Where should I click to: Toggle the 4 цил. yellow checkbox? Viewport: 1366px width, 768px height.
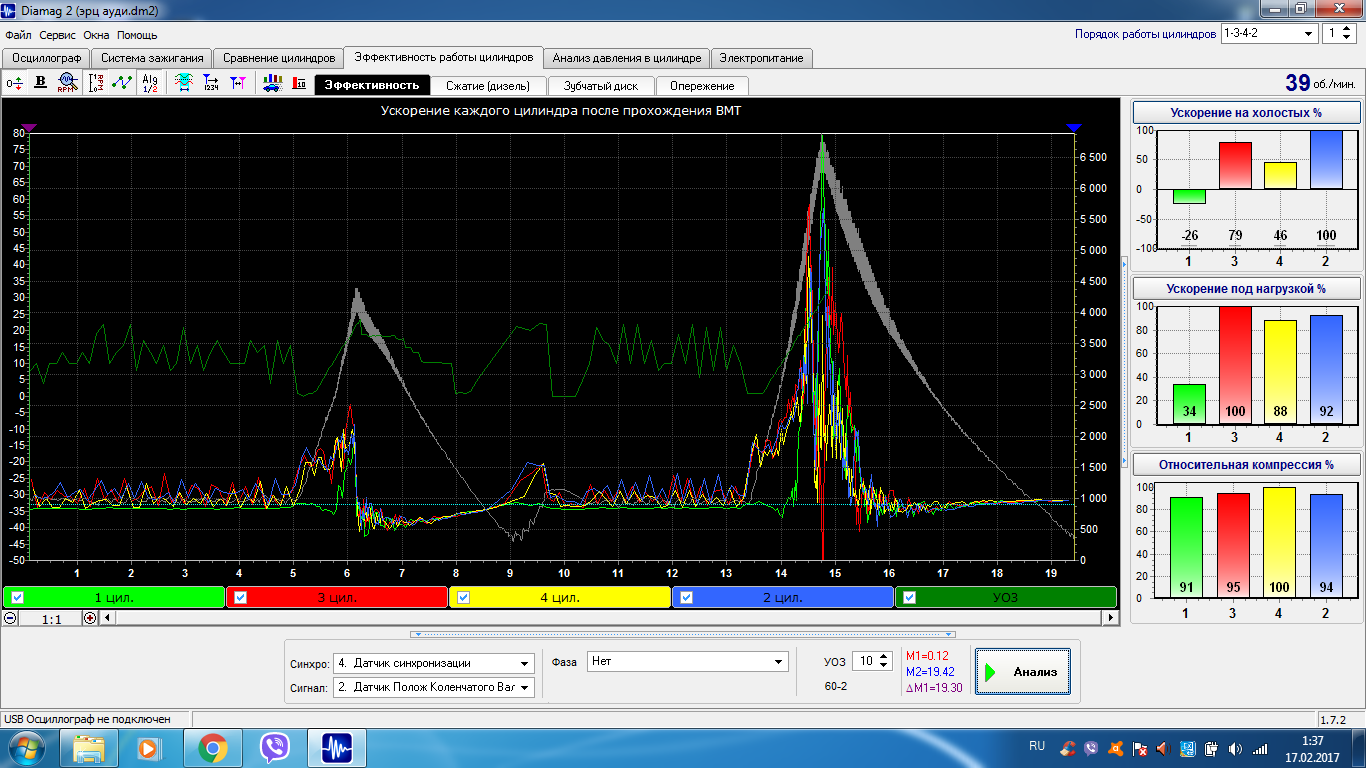[x=463, y=597]
